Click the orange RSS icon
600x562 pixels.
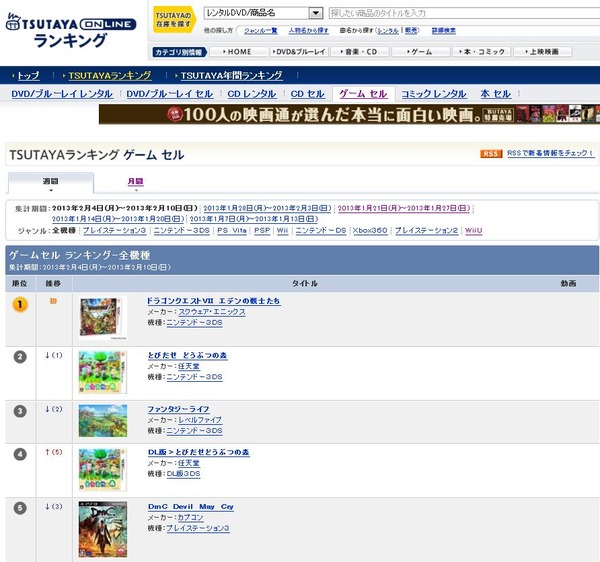(x=491, y=153)
